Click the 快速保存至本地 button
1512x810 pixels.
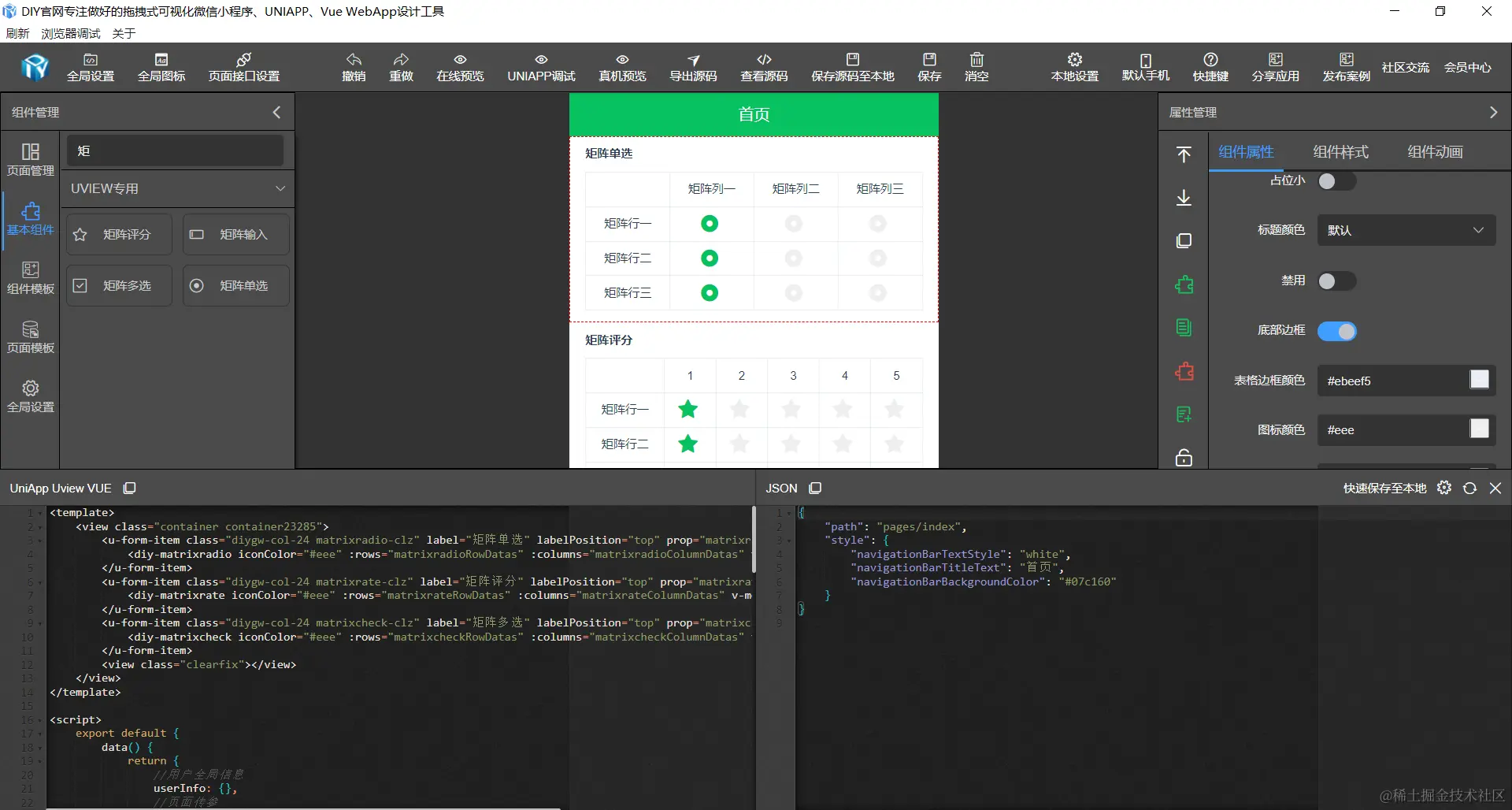tap(1384, 489)
